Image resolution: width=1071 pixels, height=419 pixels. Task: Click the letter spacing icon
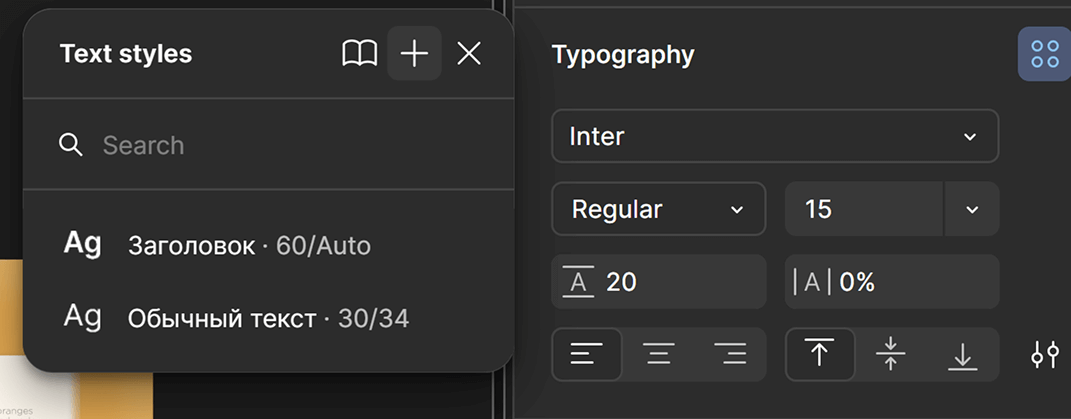pos(812,282)
